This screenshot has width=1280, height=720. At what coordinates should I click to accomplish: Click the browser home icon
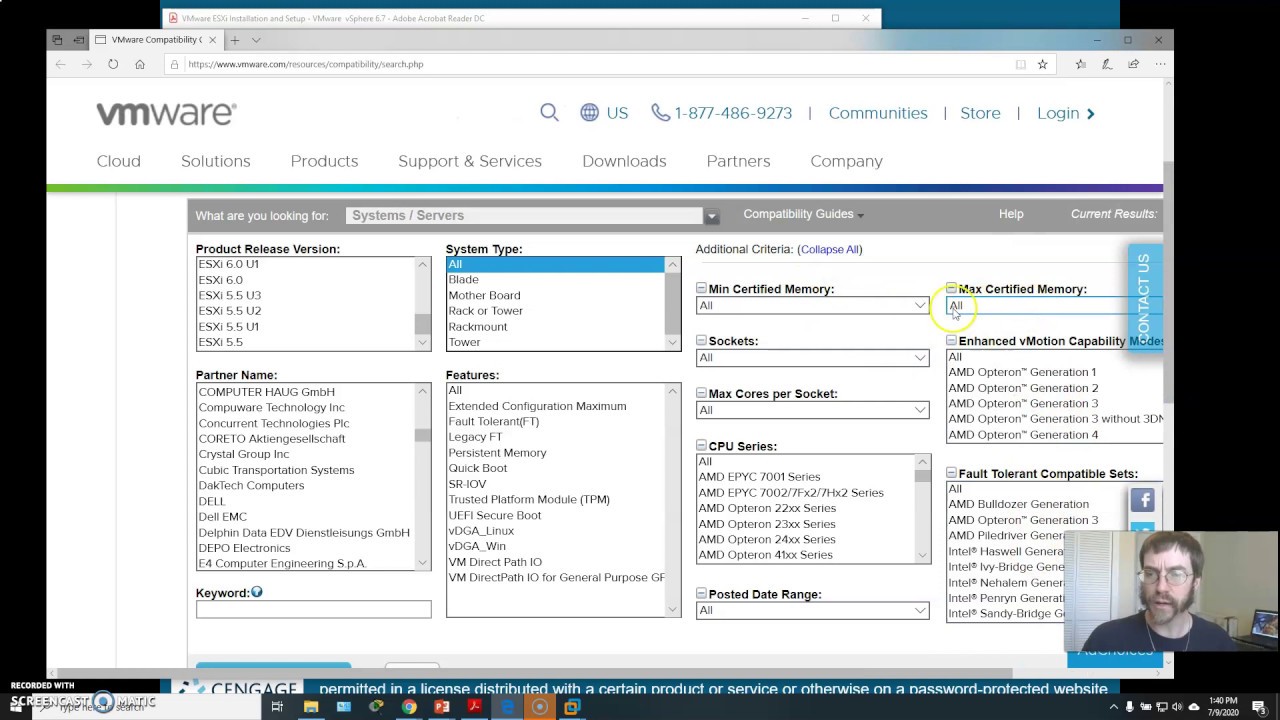pos(140,64)
